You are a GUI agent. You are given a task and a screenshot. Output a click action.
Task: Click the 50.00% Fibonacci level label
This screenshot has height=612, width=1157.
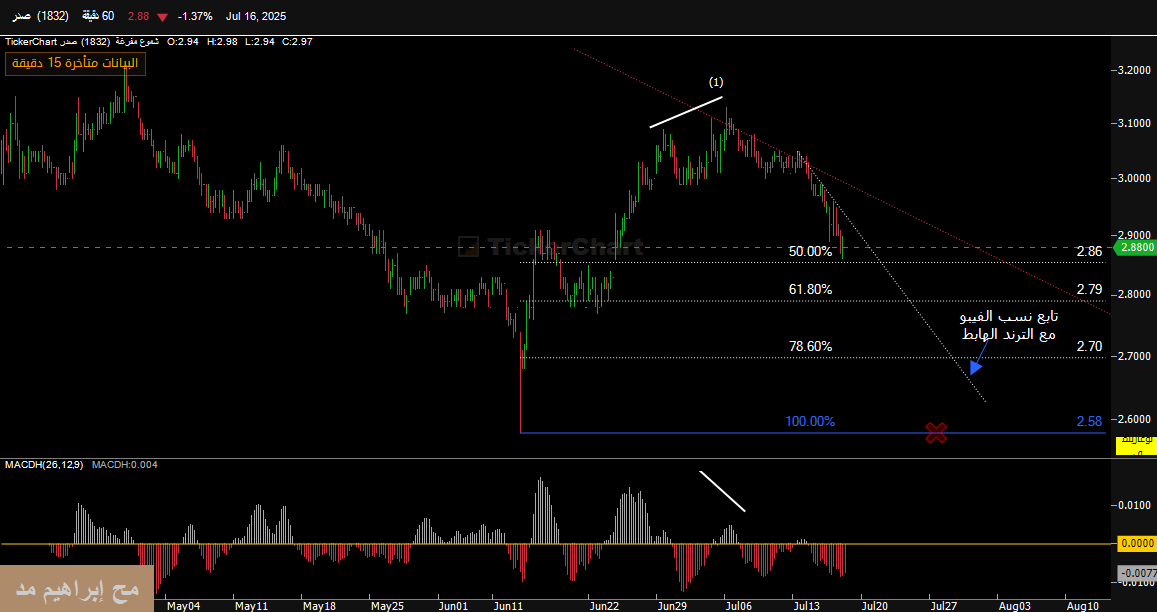click(x=810, y=252)
